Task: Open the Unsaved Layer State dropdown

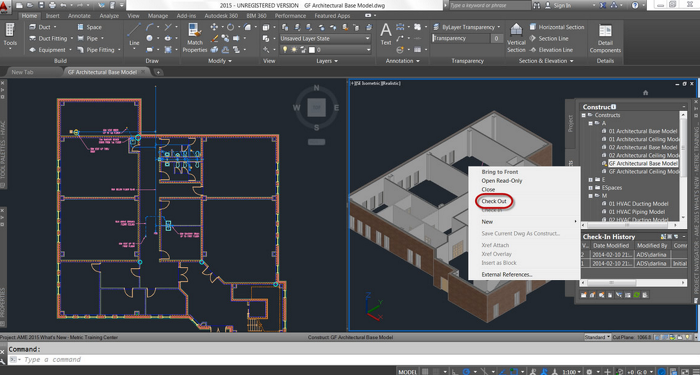Action: click(325, 39)
